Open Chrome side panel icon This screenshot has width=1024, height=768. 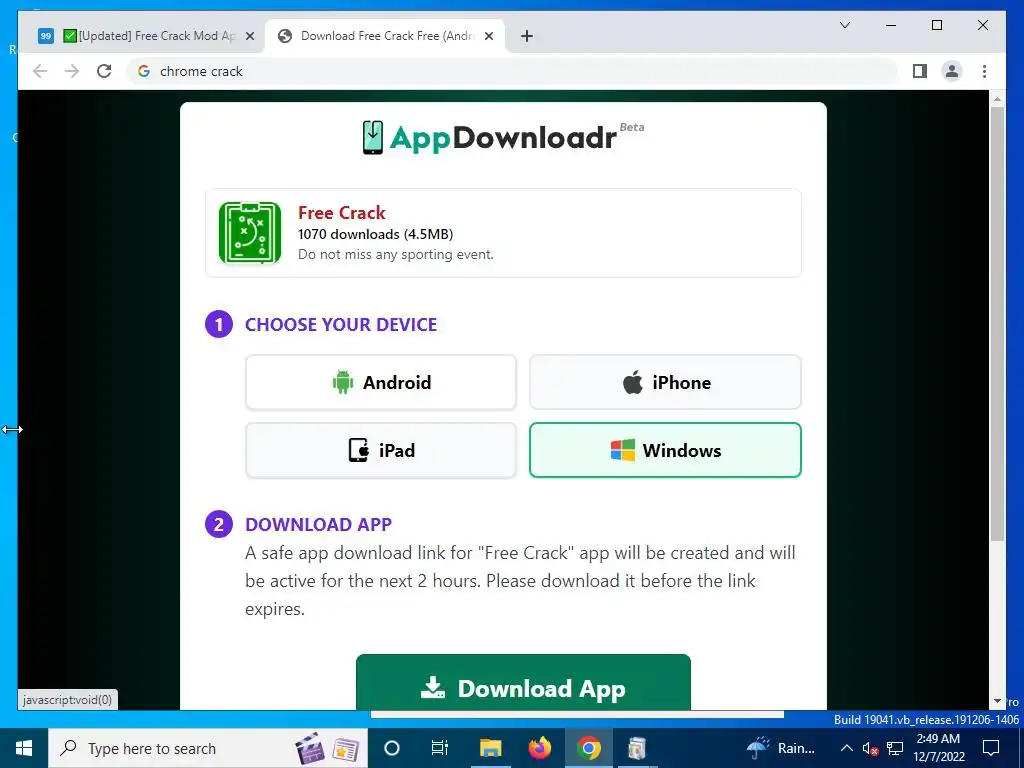click(x=920, y=71)
